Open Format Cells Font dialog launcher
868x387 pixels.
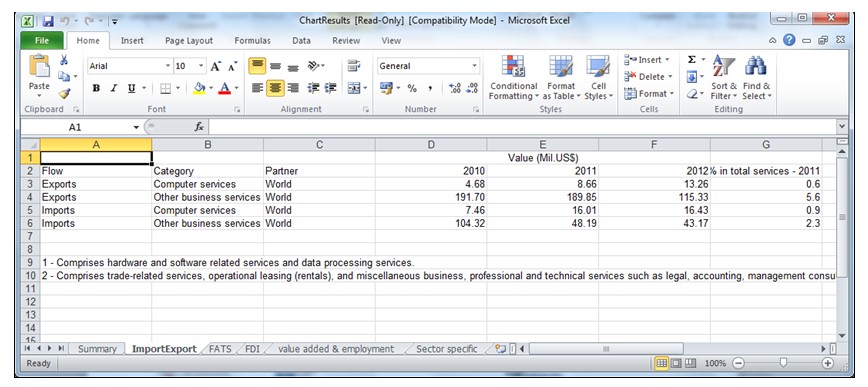[x=237, y=110]
